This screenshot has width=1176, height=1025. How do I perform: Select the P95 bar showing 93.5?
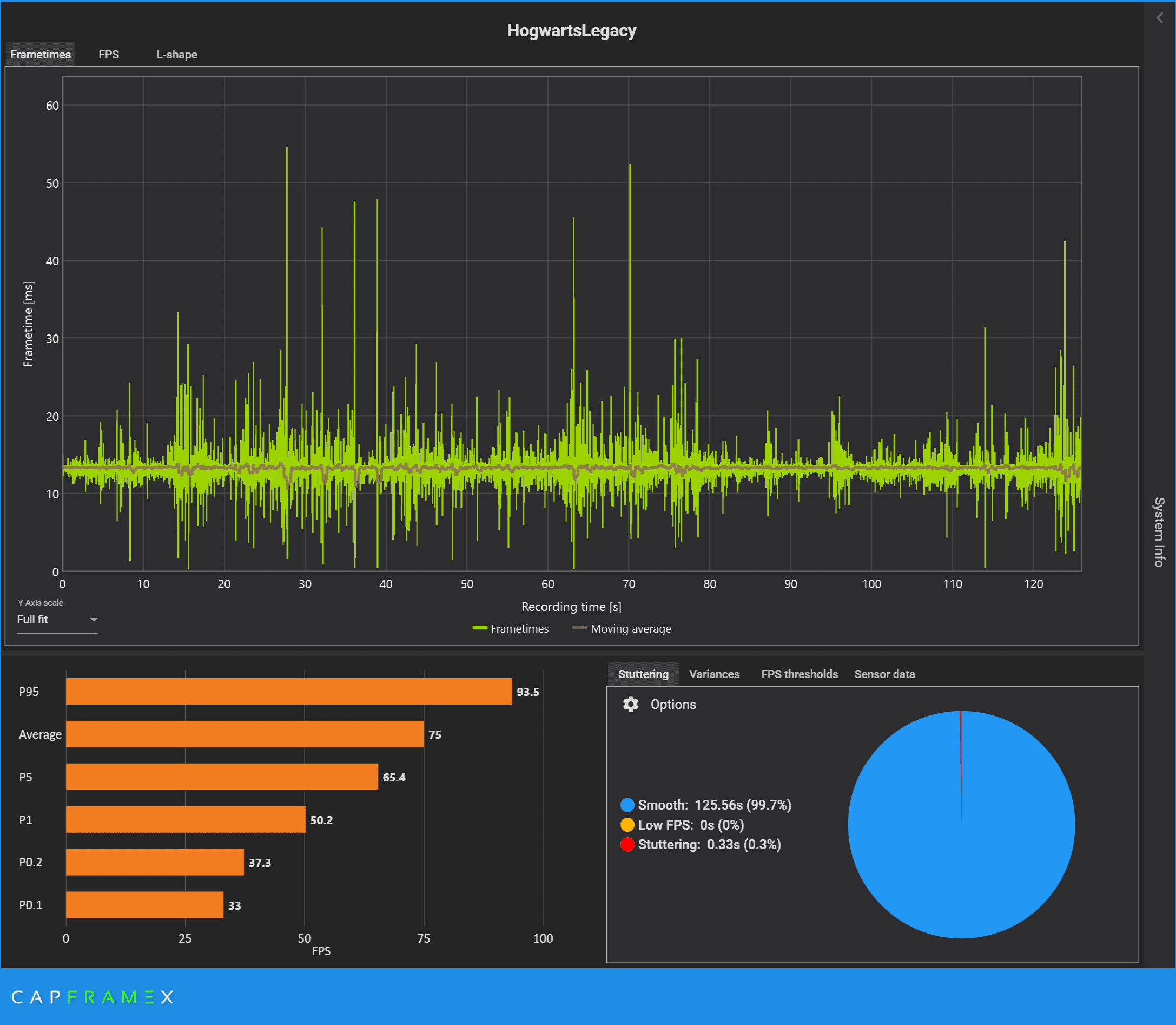(x=289, y=692)
